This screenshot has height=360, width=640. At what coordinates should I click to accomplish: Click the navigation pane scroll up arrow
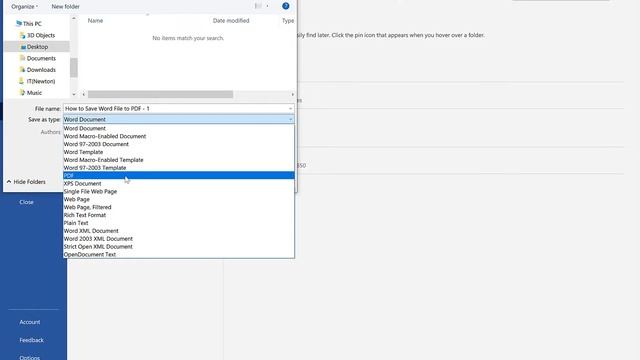pos(74,18)
